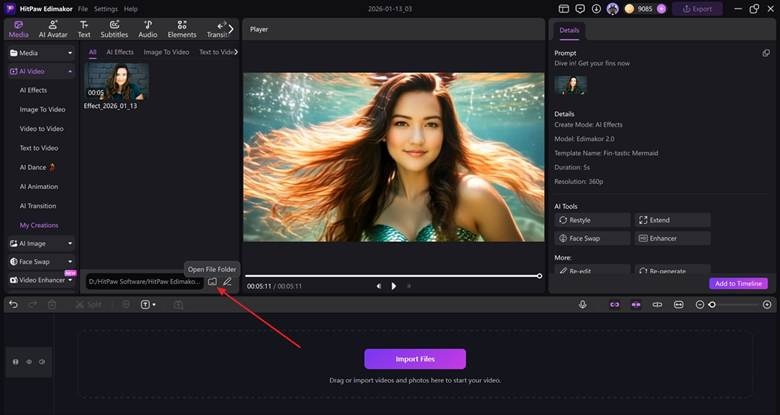The height and width of the screenshot is (415, 780).
Task: Open the user avatar profile
Action: pos(613,9)
